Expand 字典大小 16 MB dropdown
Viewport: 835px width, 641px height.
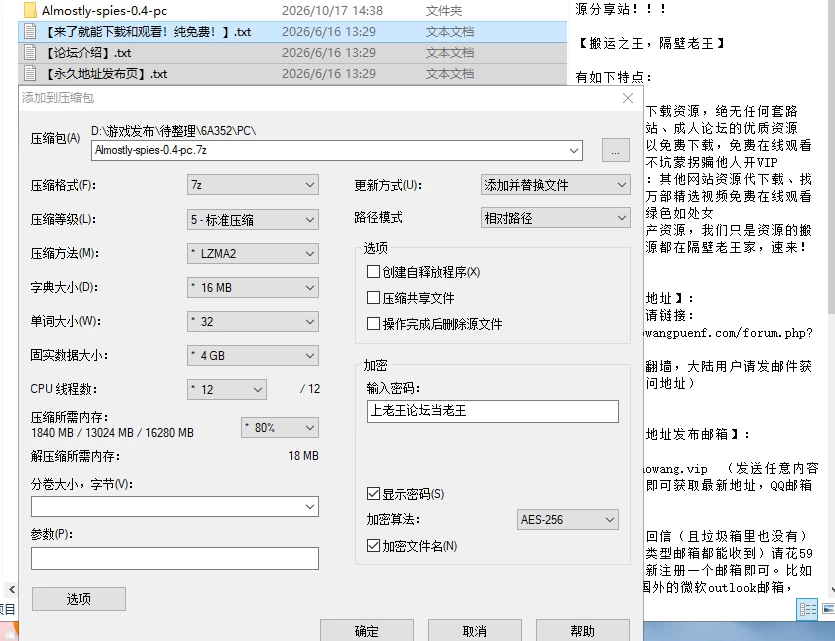pos(253,287)
